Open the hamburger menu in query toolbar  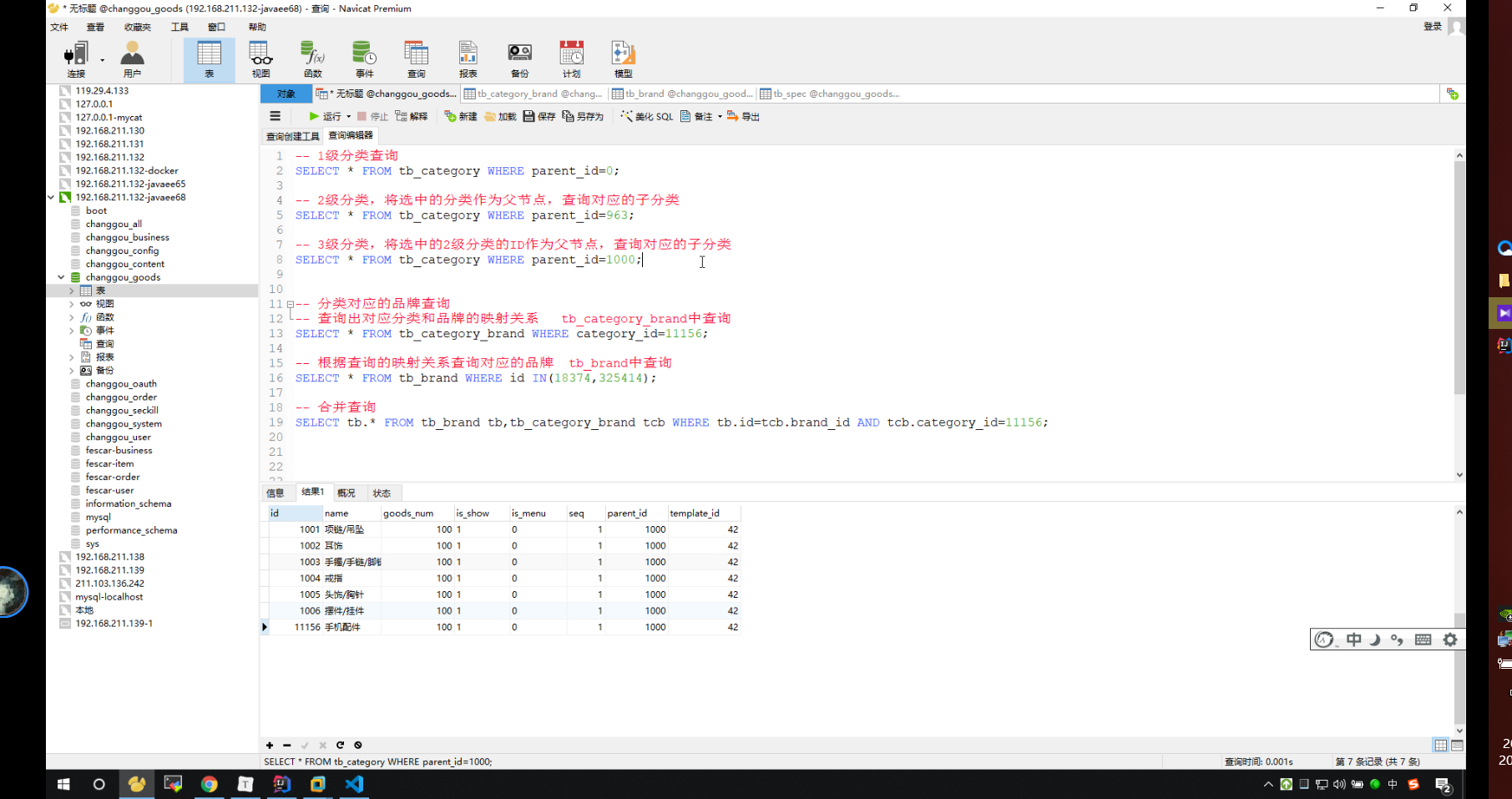click(x=276, y=116)
